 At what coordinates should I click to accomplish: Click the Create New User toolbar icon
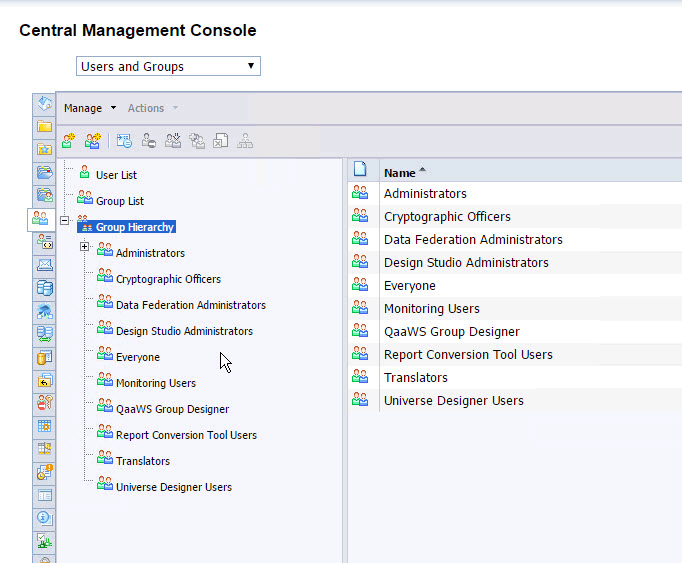click(68, 141)
